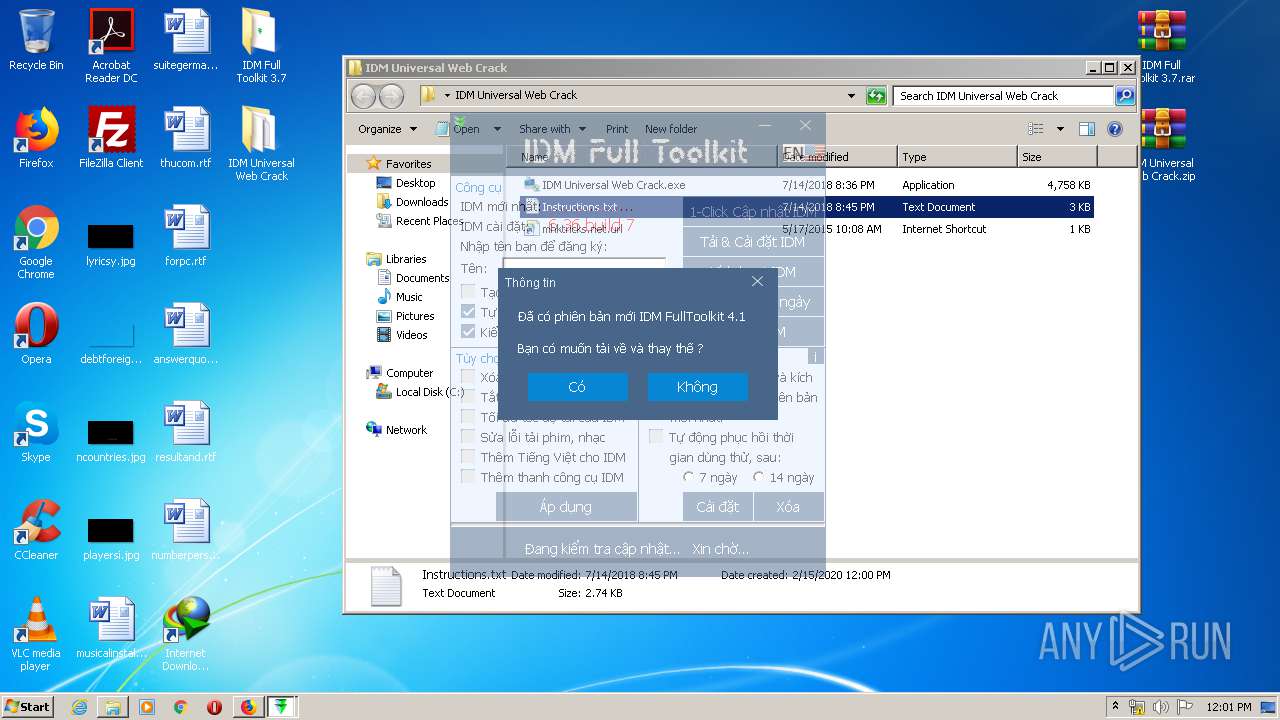Select IDM Universal Web Crack desktop folder
Image resolution: width=1280 pixels, height=720 pixels.
tap(261, 144)
